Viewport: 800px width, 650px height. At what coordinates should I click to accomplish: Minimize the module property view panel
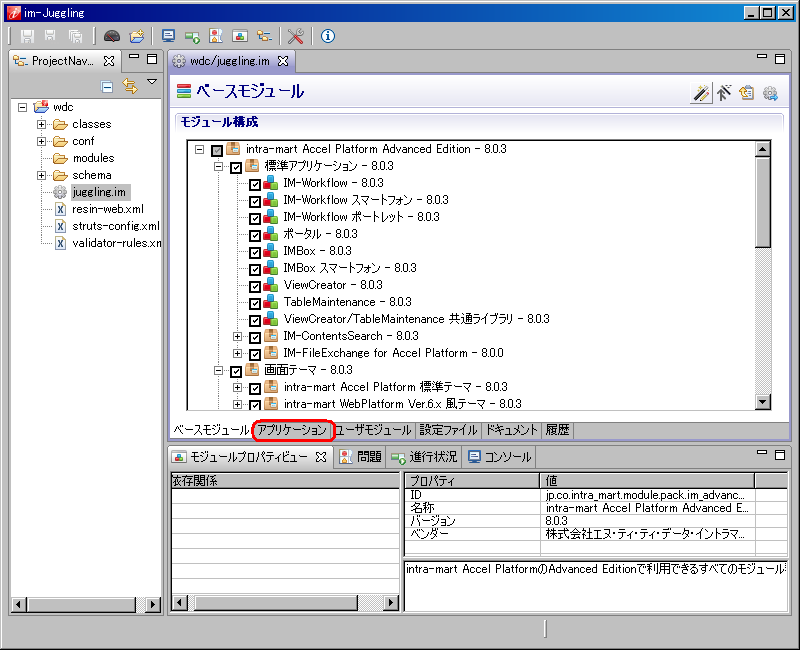click(762, 453)
